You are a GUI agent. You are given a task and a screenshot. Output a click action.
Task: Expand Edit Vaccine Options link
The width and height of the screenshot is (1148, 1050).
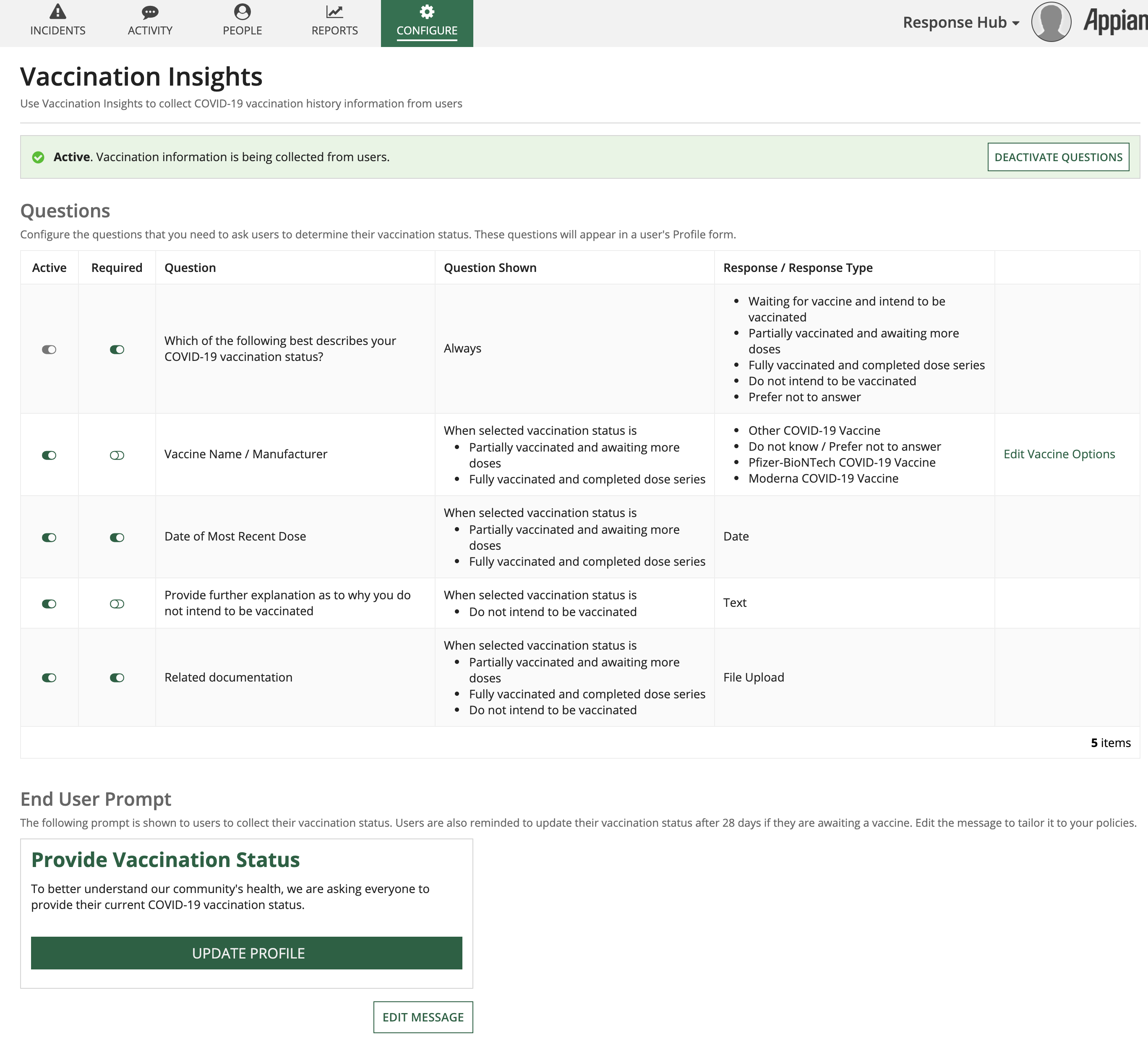pyautogui.click(x=1059, y=454)
